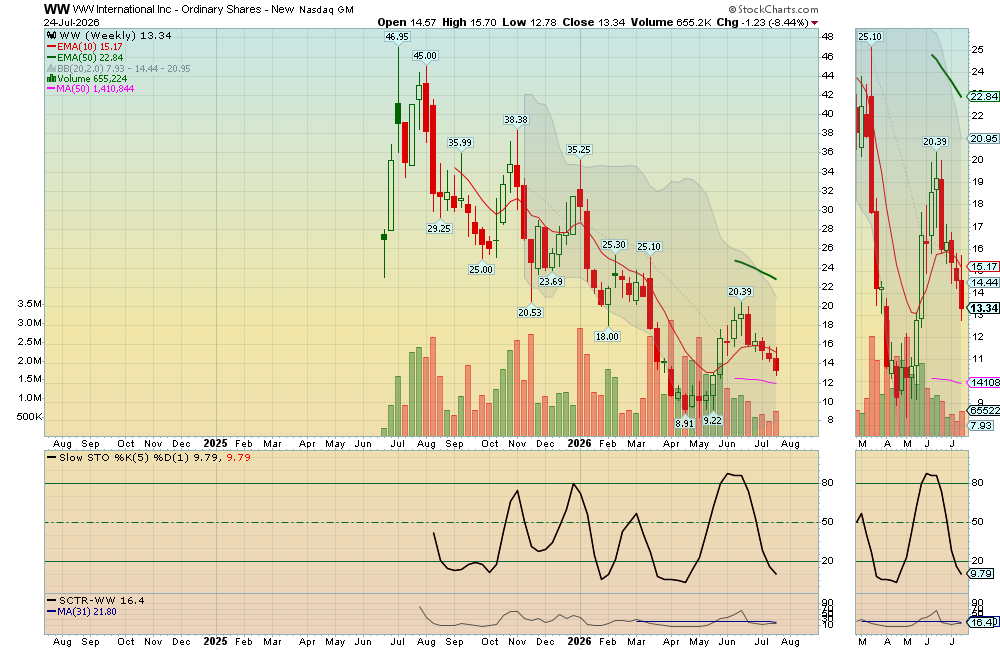Click the Bollinger Bands legend icon
Viewport: 1000px width, 650px height.
(x=52, y=68)
